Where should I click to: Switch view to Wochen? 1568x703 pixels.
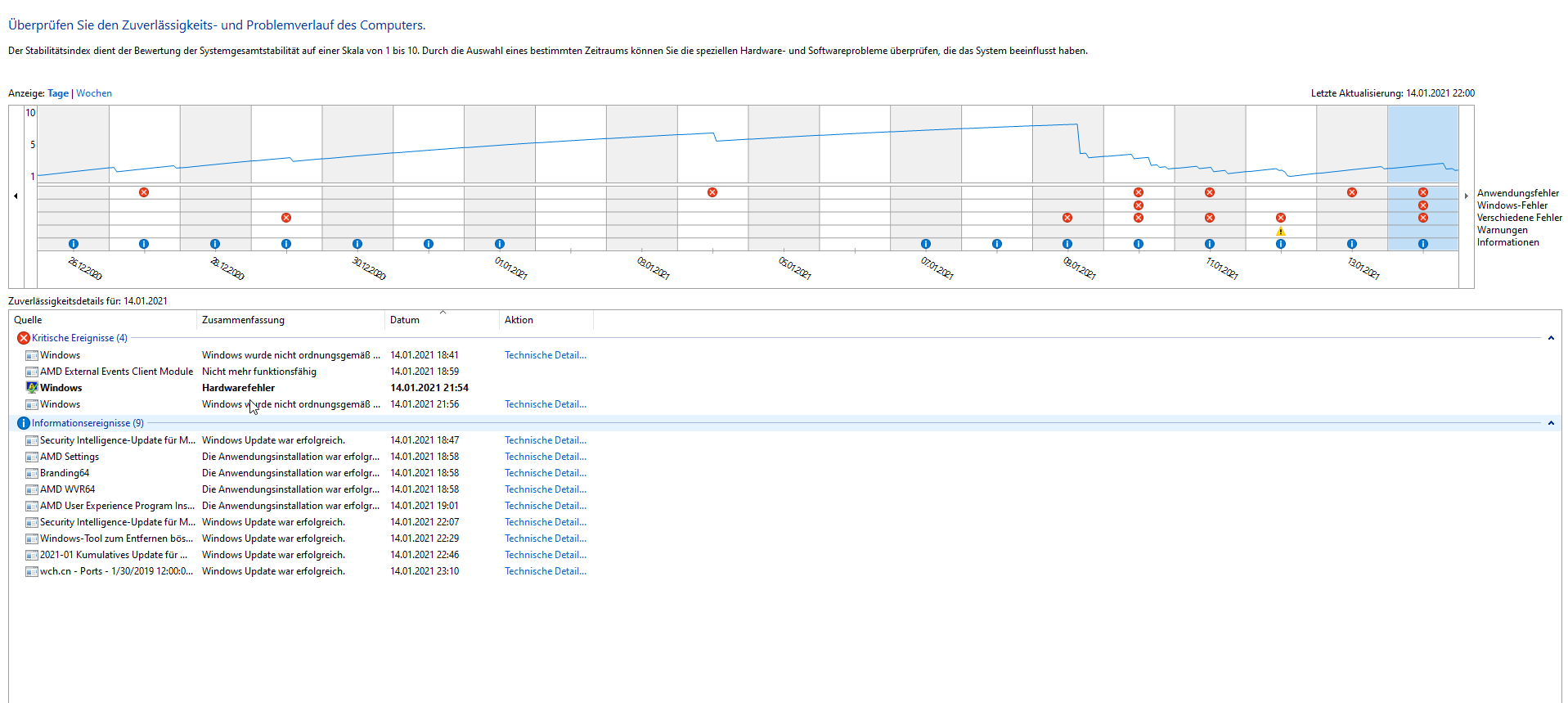click(x=94, y=93)
